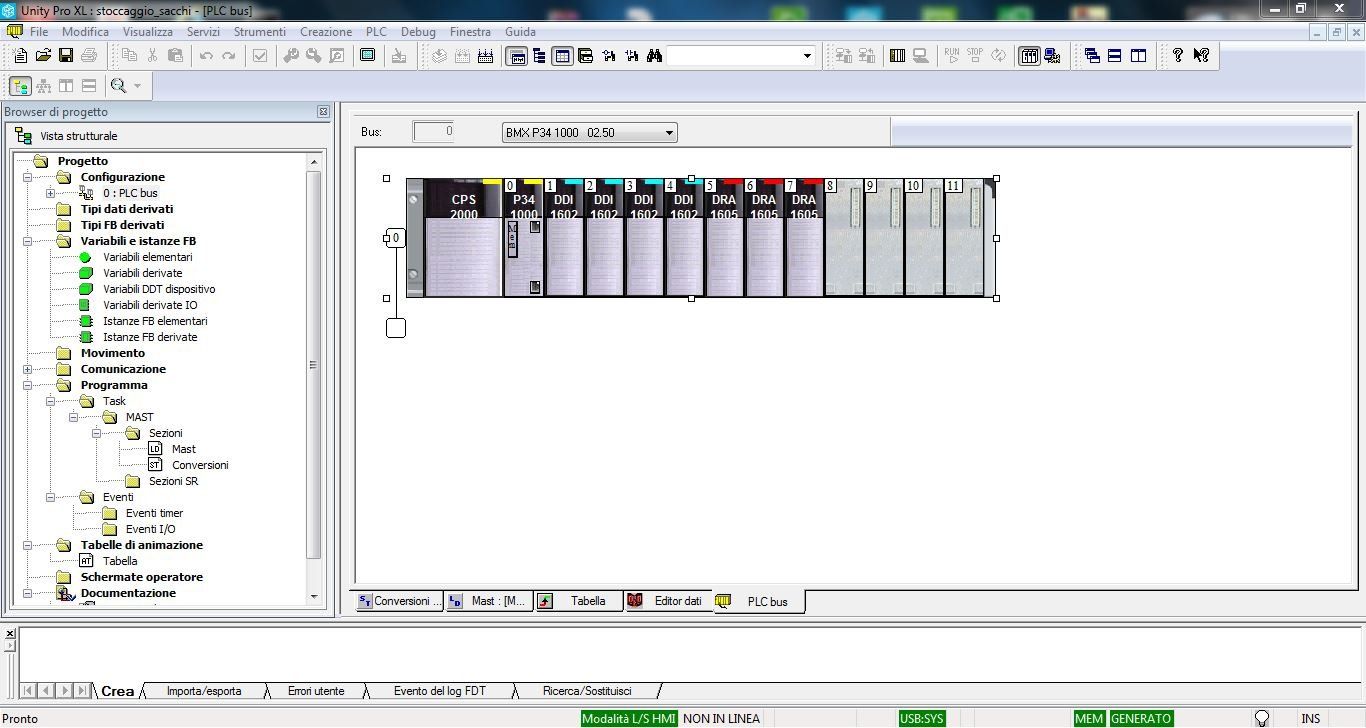Click the cascade windows icon
The image size is (1366, 728).
click(1092, 56)
